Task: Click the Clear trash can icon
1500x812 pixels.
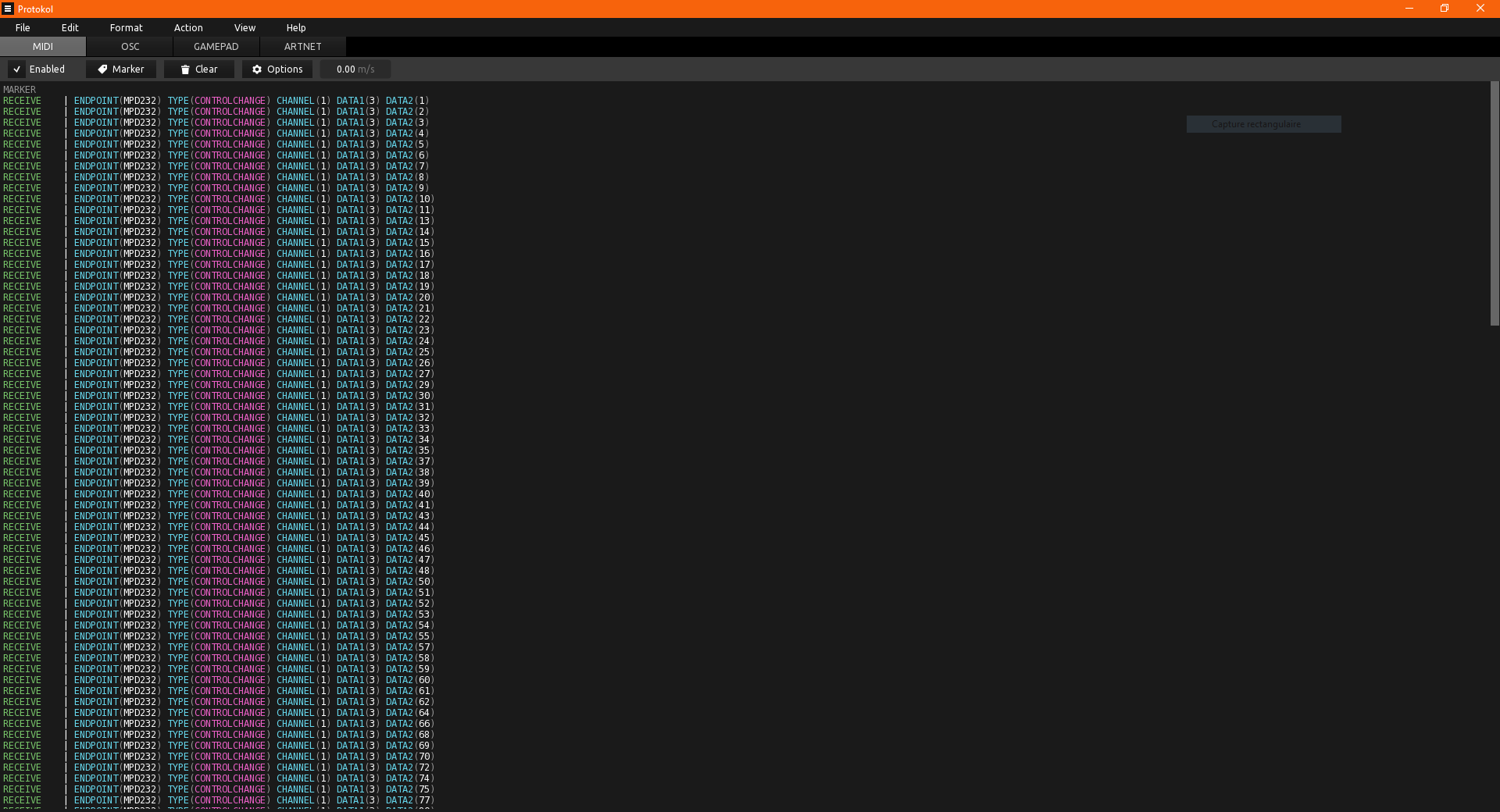Action: coord(185,69)
